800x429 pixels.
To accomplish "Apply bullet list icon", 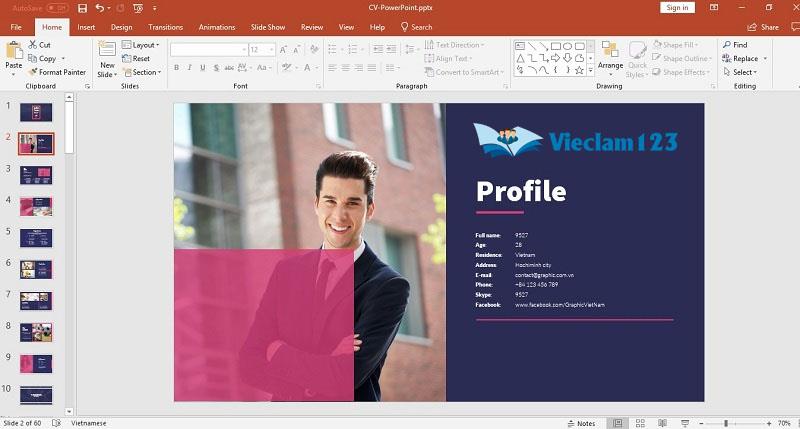I will pos(332,49).
